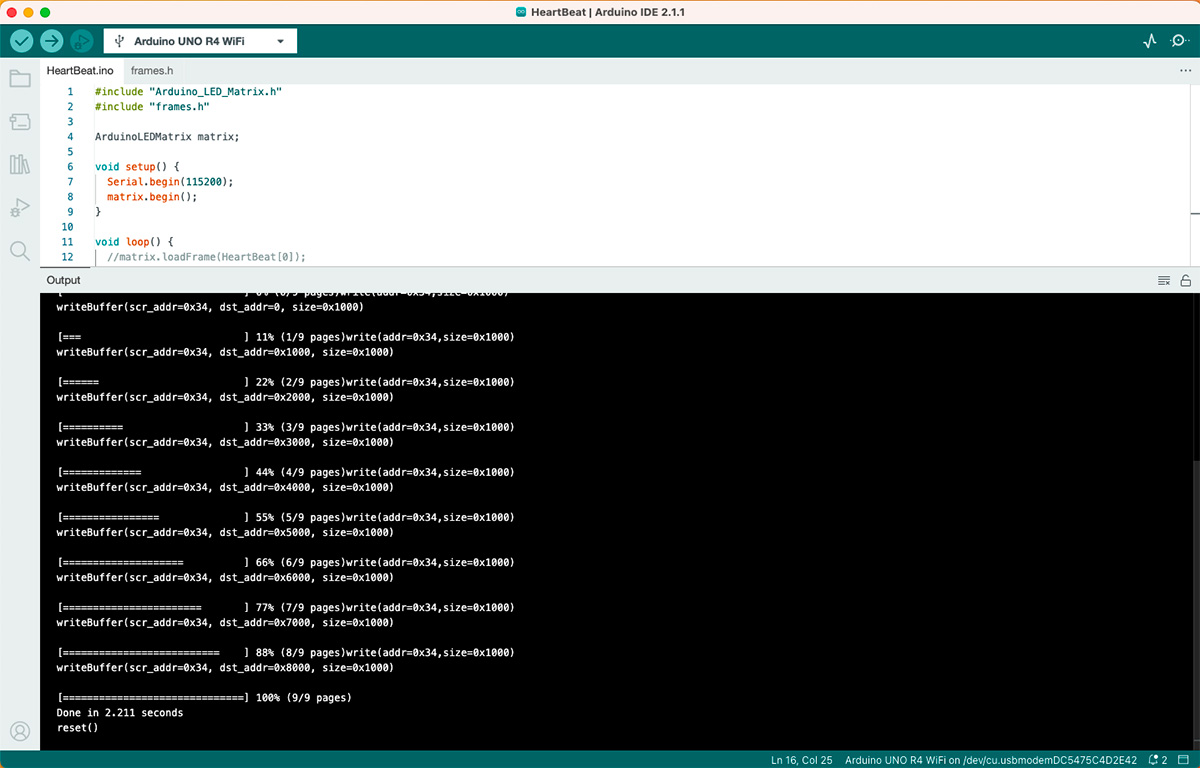1200x768 pixels.
Task: Open the Sketchbook folder in the sidebar
Action: click(20, 79)
